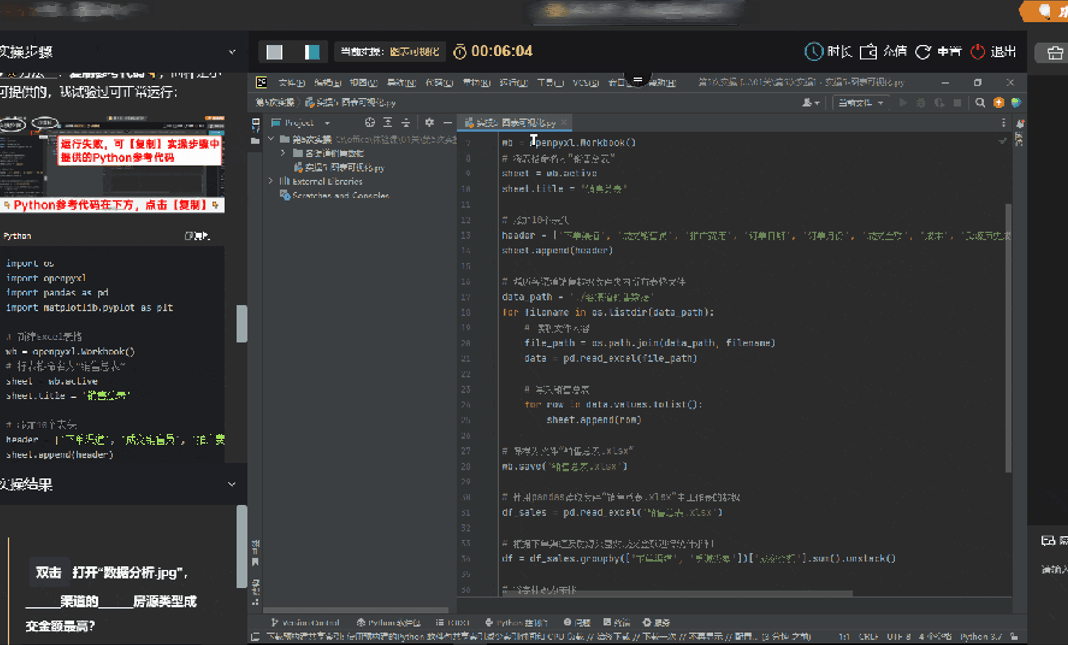
Task: Open the VCS menu
Action: pos(586,82)
